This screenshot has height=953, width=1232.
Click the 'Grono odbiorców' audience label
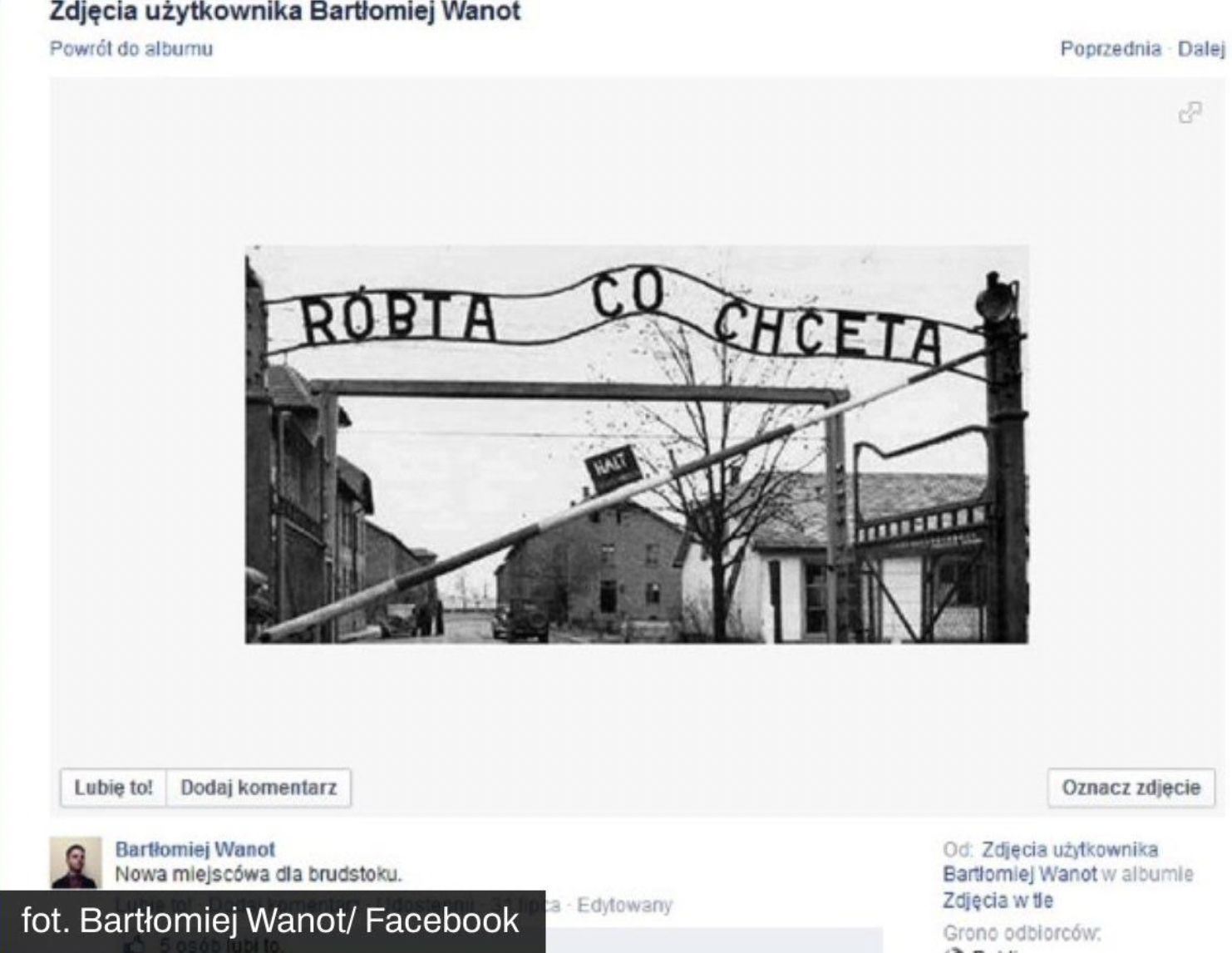tap(1022, 933)
